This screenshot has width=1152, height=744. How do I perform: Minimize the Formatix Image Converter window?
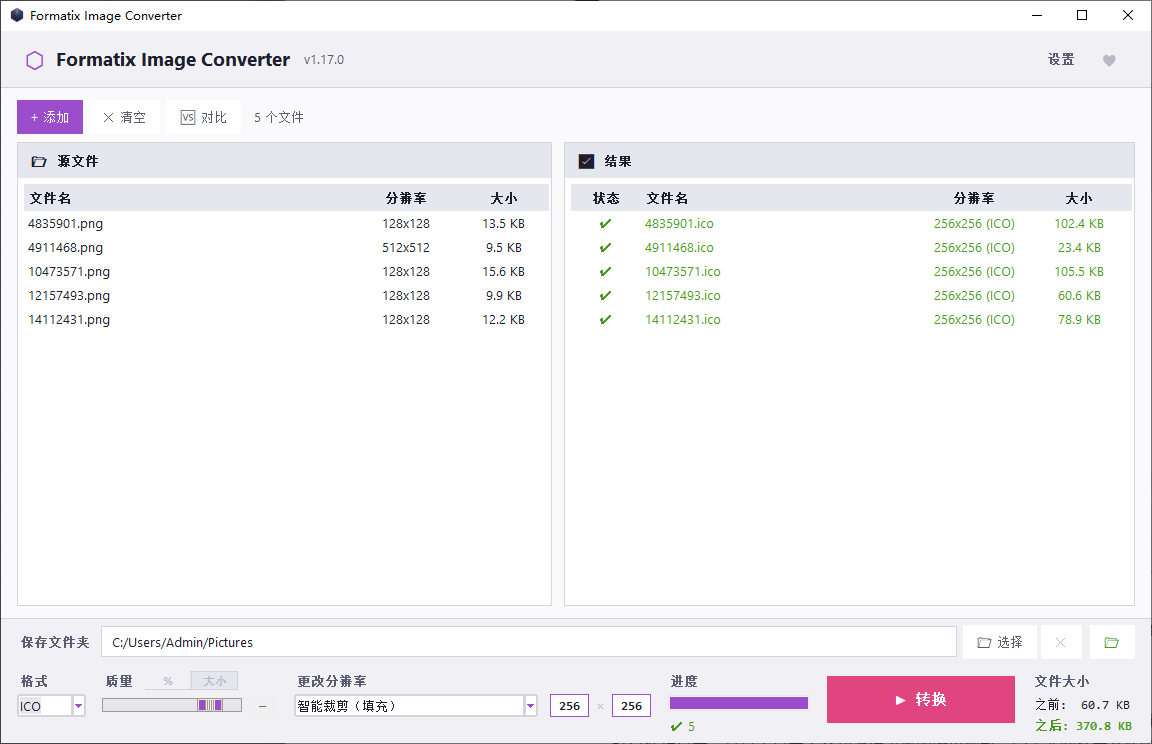click(1037, 15)
